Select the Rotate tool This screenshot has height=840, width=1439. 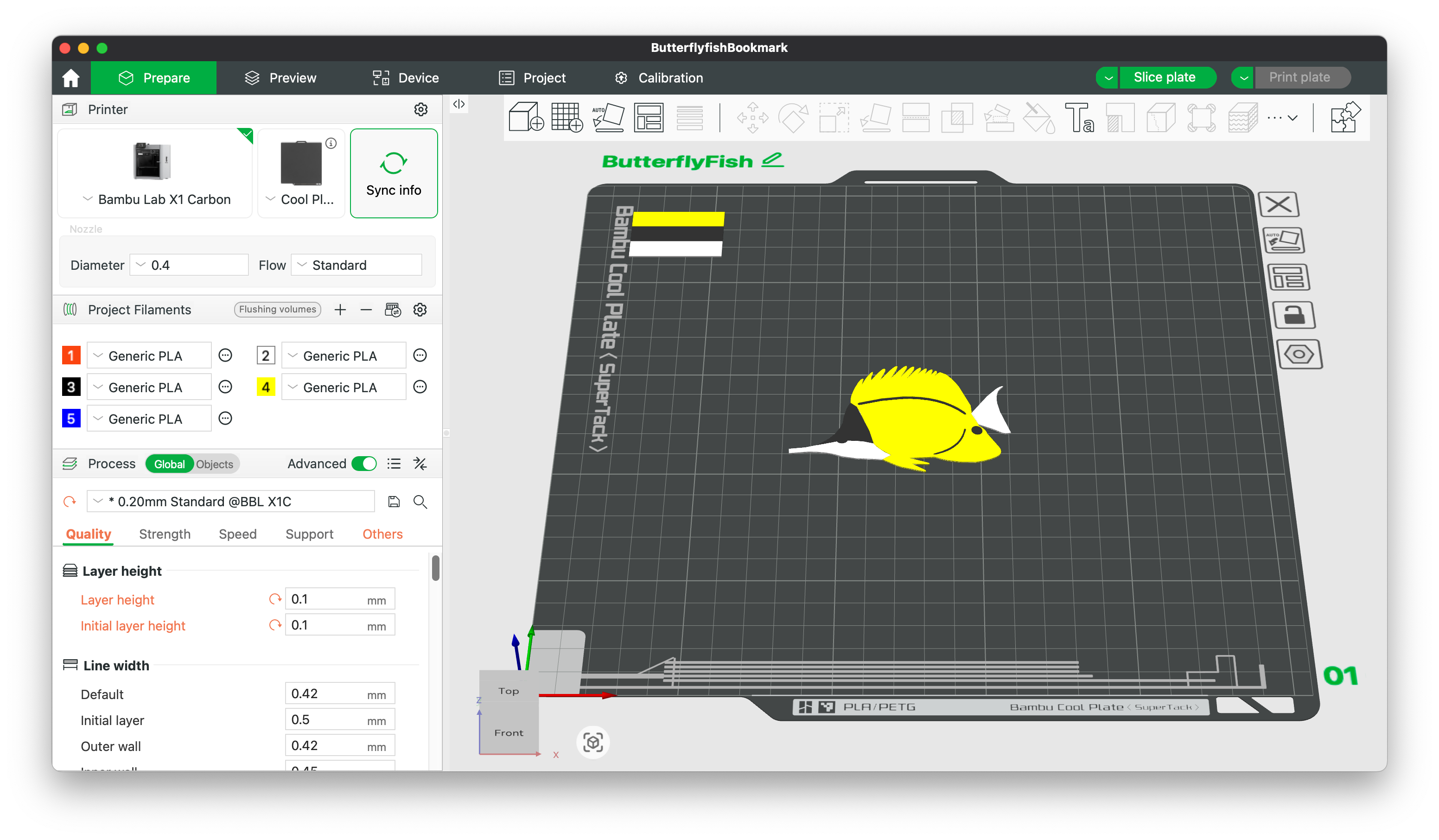pos(794,118)
